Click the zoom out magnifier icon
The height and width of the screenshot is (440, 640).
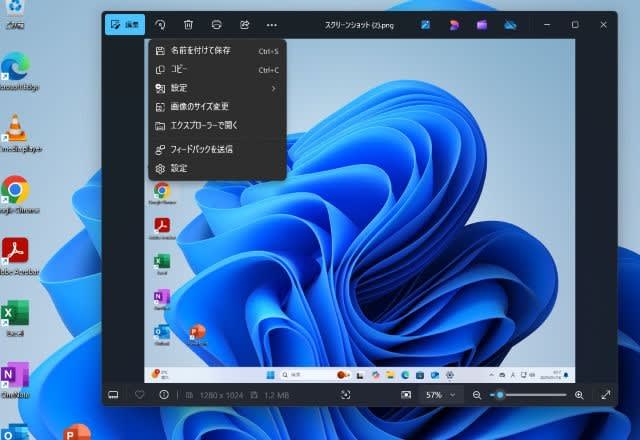coord(476,395)
